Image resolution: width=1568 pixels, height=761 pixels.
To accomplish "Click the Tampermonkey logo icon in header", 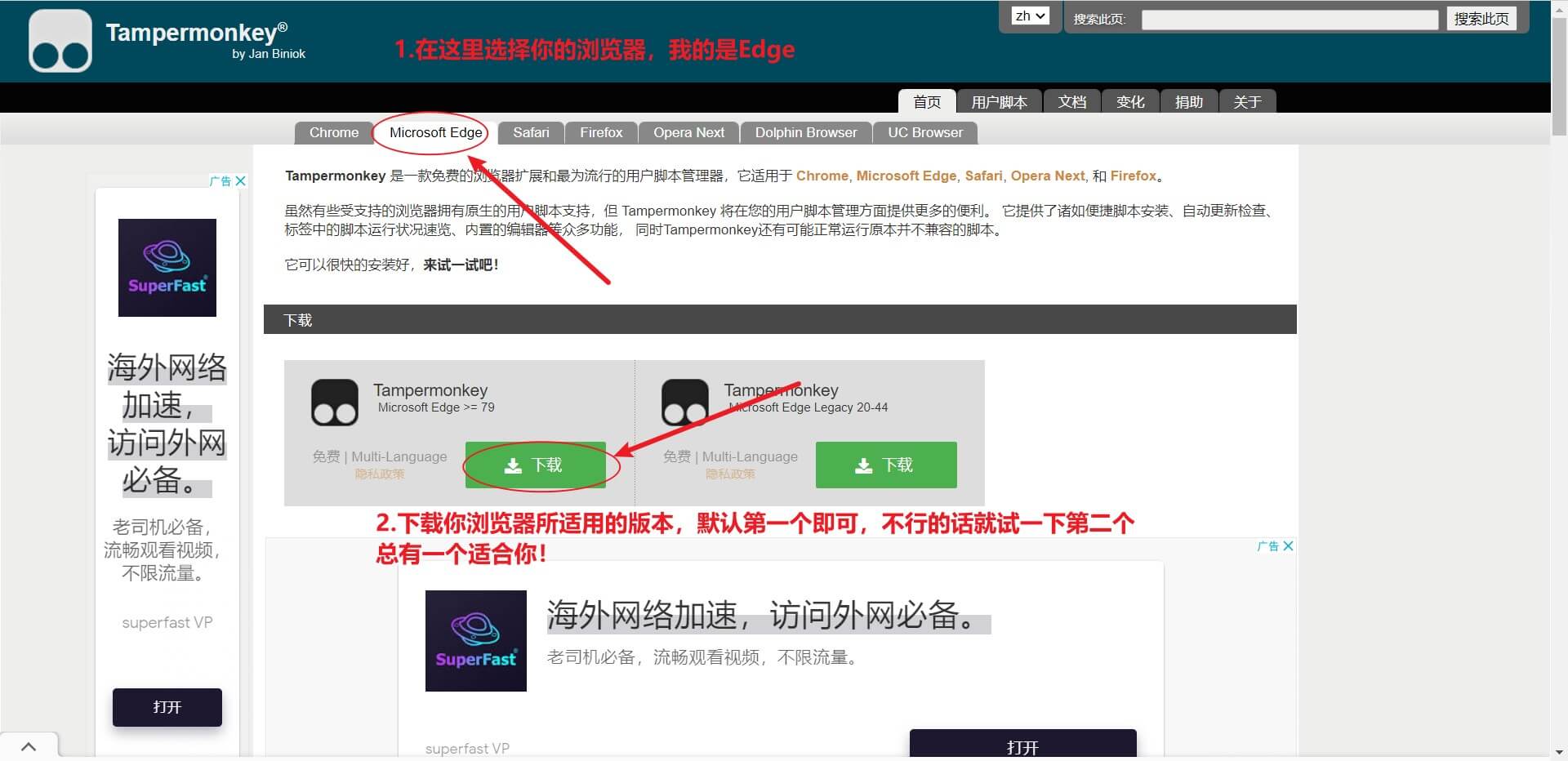I will 60,41.
